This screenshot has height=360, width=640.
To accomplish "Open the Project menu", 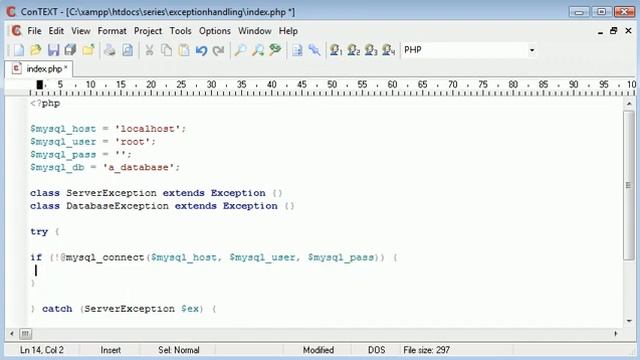I will pyautogui.click(x=148, y=31).
